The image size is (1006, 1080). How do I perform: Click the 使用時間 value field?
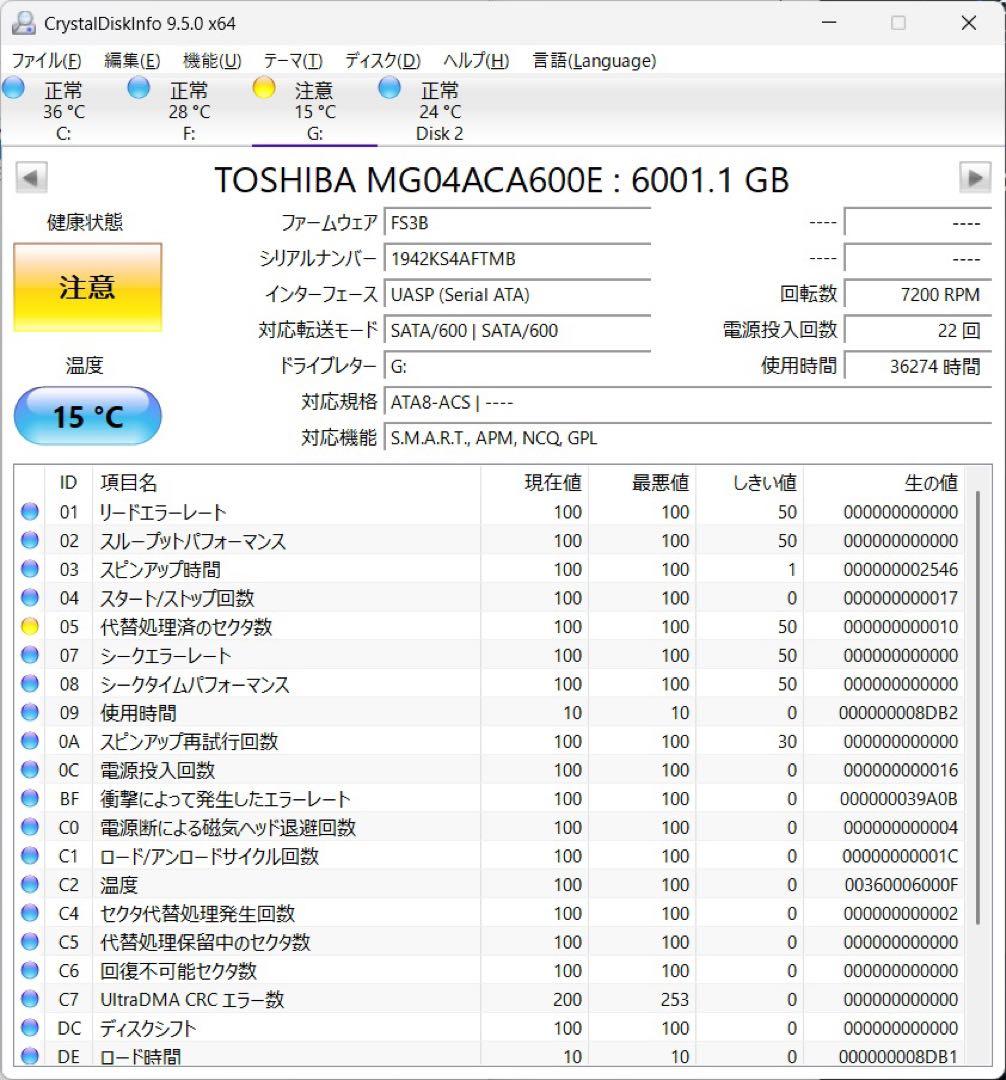point(919,366)
